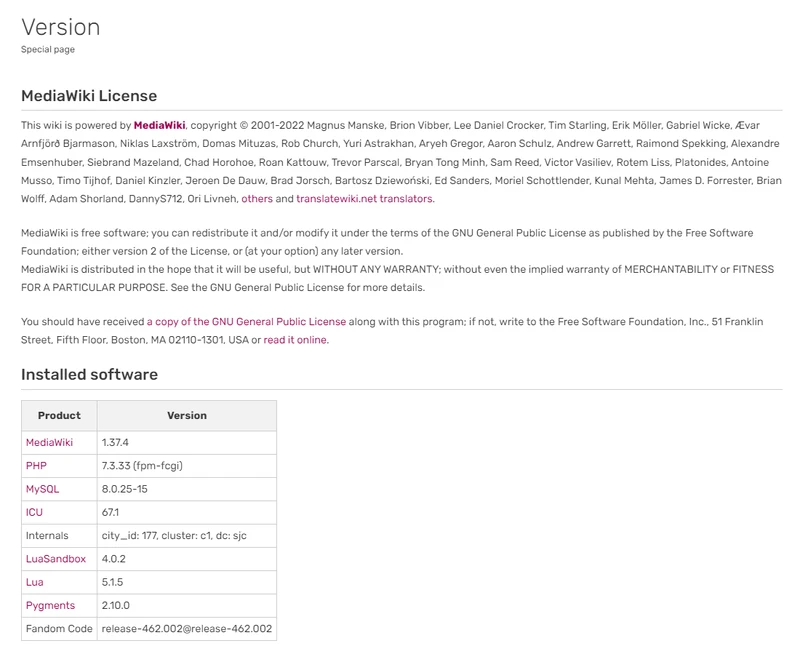Click the 'MediaWiki License' section heading

click(89, 96)
